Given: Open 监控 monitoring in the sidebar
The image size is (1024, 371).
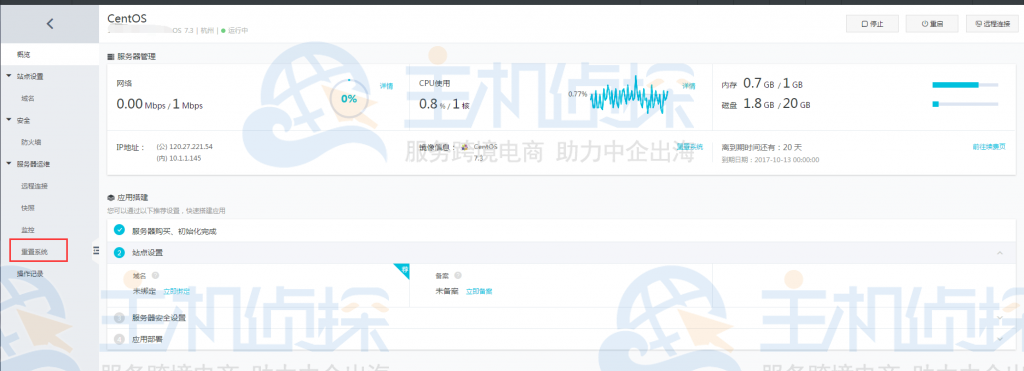Looking at the screenshot, I should pyautogui.click(x=27, y=230).
